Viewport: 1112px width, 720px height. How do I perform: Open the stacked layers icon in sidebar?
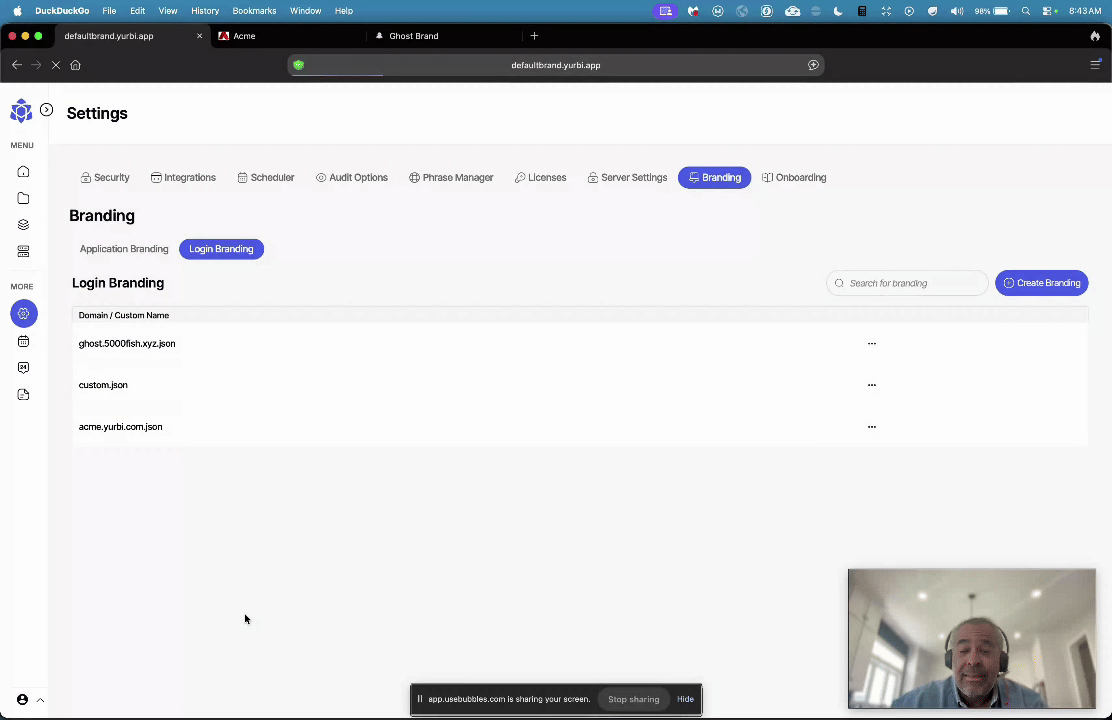click(x=23, y=225)
